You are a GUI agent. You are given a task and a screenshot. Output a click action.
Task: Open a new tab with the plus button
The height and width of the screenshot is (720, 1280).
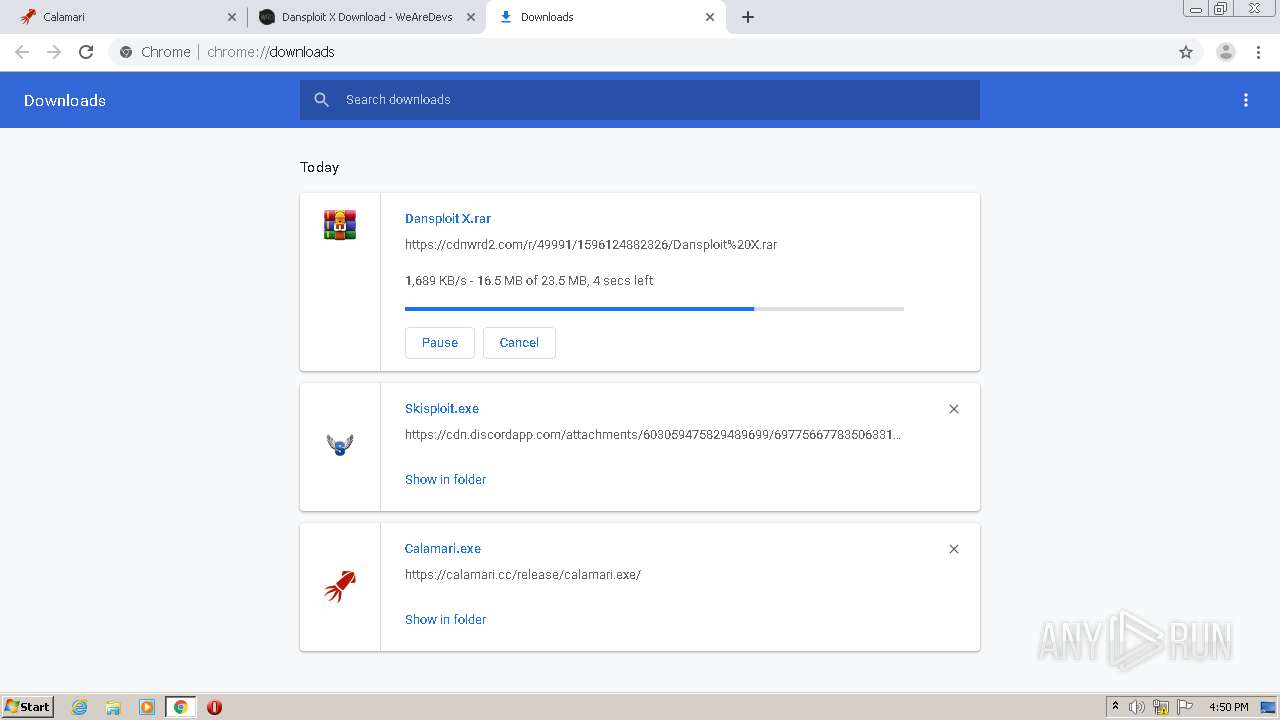click(x=748, y=17)
